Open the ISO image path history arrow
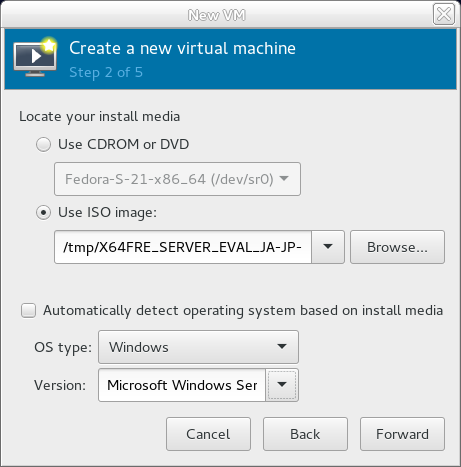Screen dimensions: 461x467 (x=328, y=247)
